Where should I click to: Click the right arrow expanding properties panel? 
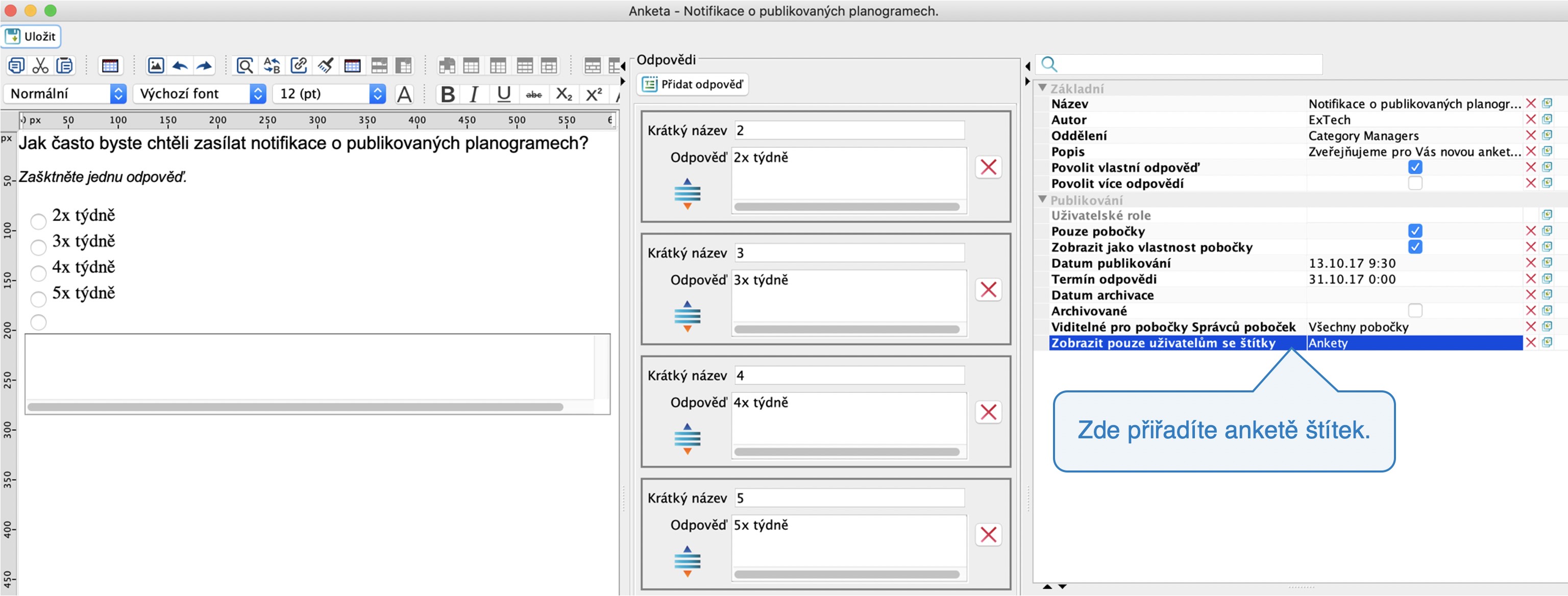click(1027, 81)
